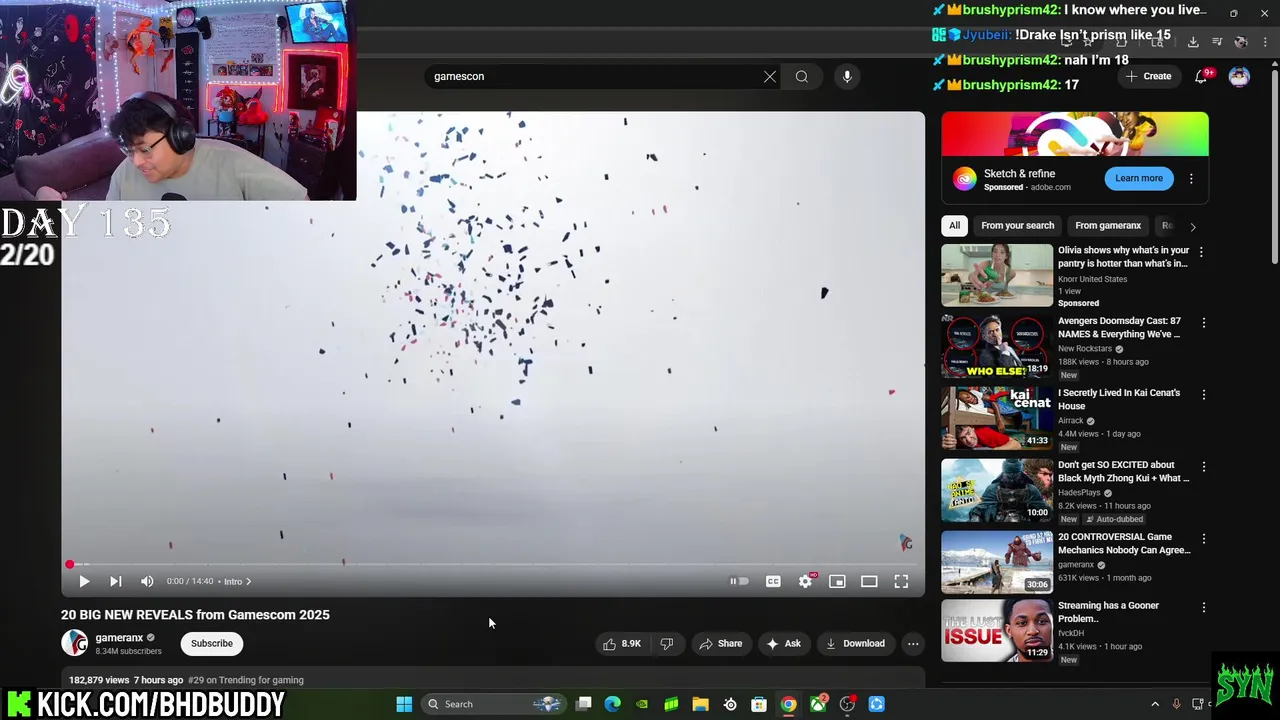Toggle closed captions CC button
This screenshot has width=1280, height=720.
coord(773,581)
